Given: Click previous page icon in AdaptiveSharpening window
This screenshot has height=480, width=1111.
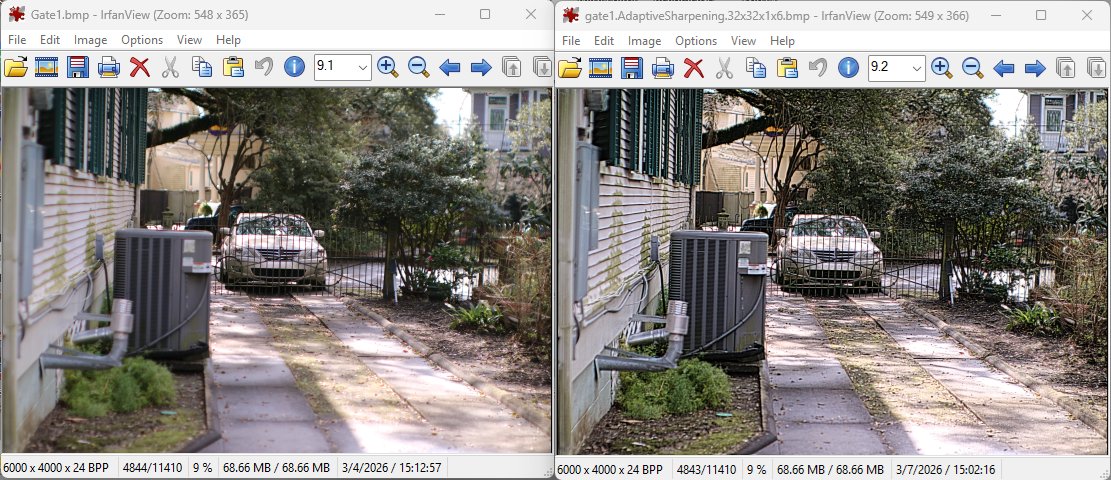Looking at the screenshot, I should (1066, 67).
